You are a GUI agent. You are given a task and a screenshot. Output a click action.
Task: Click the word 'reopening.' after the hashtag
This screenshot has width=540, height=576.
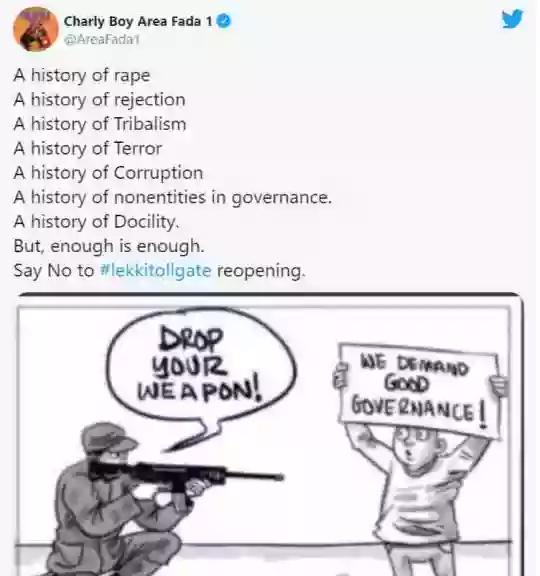[261, 271]
